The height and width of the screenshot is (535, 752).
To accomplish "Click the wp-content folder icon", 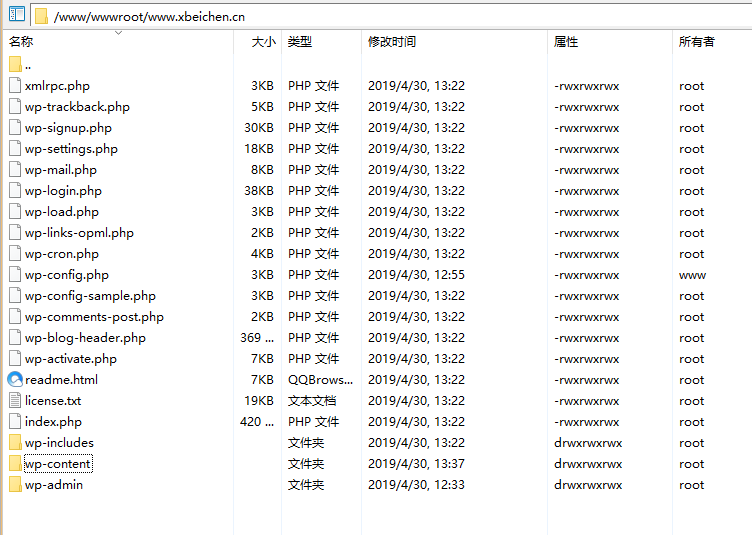I will click(x=15, y=464).
